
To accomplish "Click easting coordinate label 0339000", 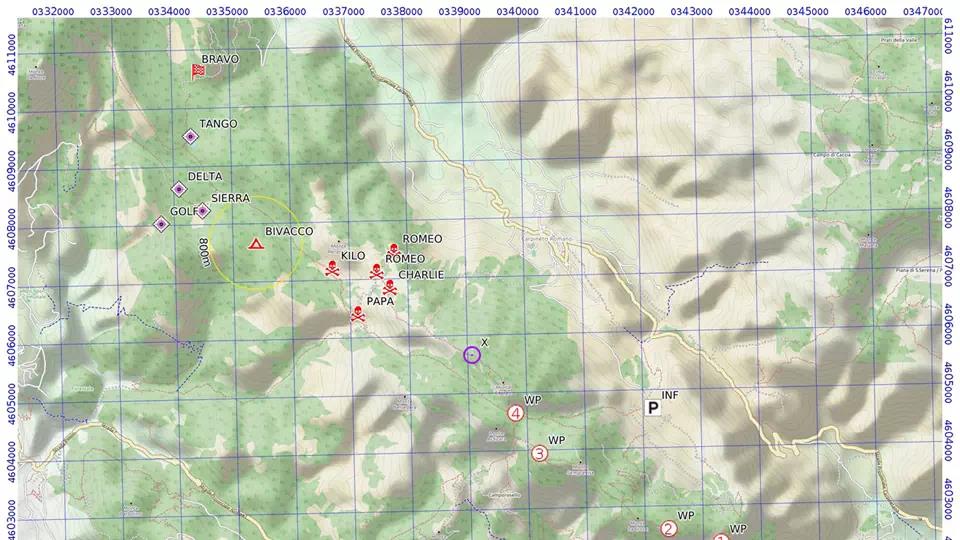I will tap(459, 12).
